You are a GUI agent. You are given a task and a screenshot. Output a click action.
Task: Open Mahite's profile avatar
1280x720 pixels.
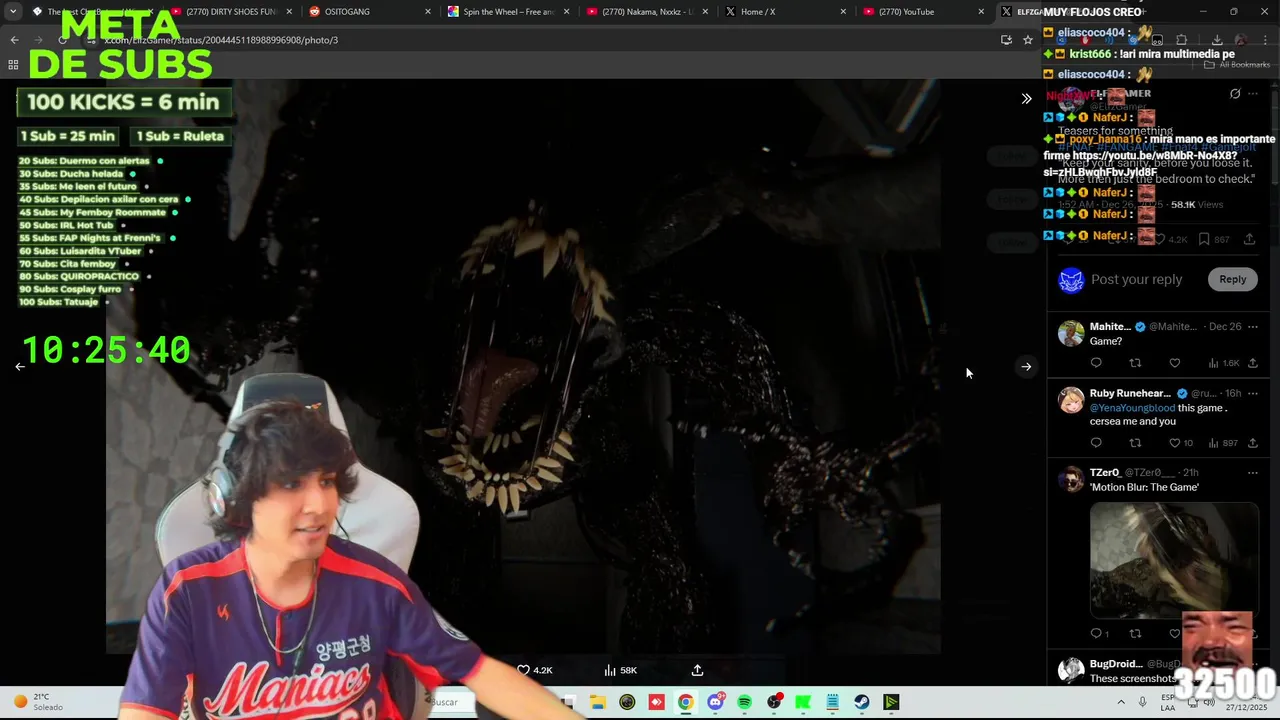[x=1071, y=333]
